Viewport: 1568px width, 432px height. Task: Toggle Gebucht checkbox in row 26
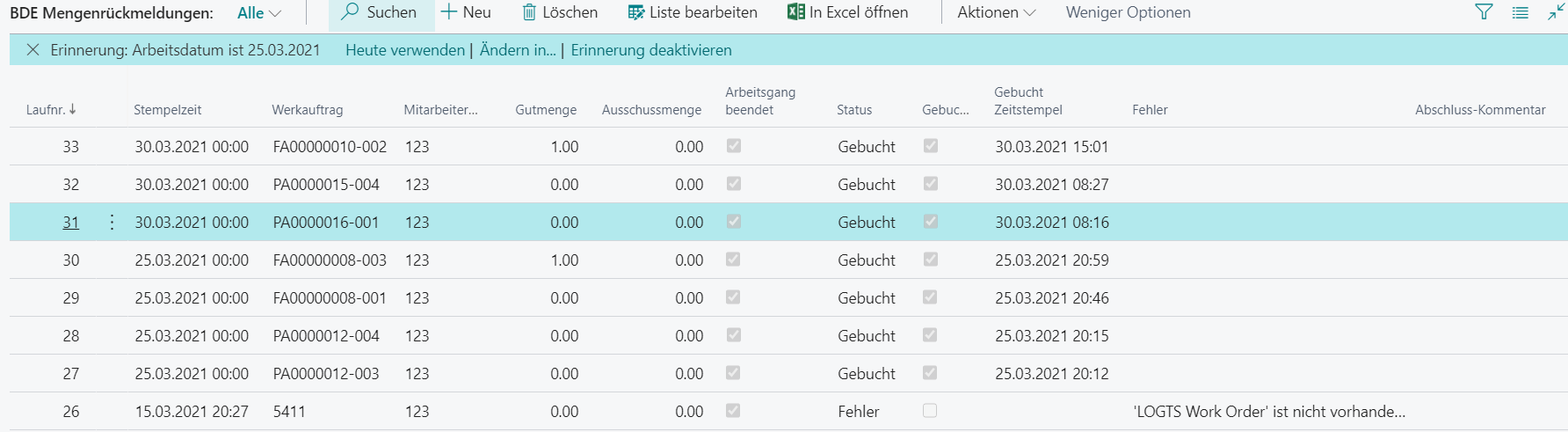(x=930, y=411)
